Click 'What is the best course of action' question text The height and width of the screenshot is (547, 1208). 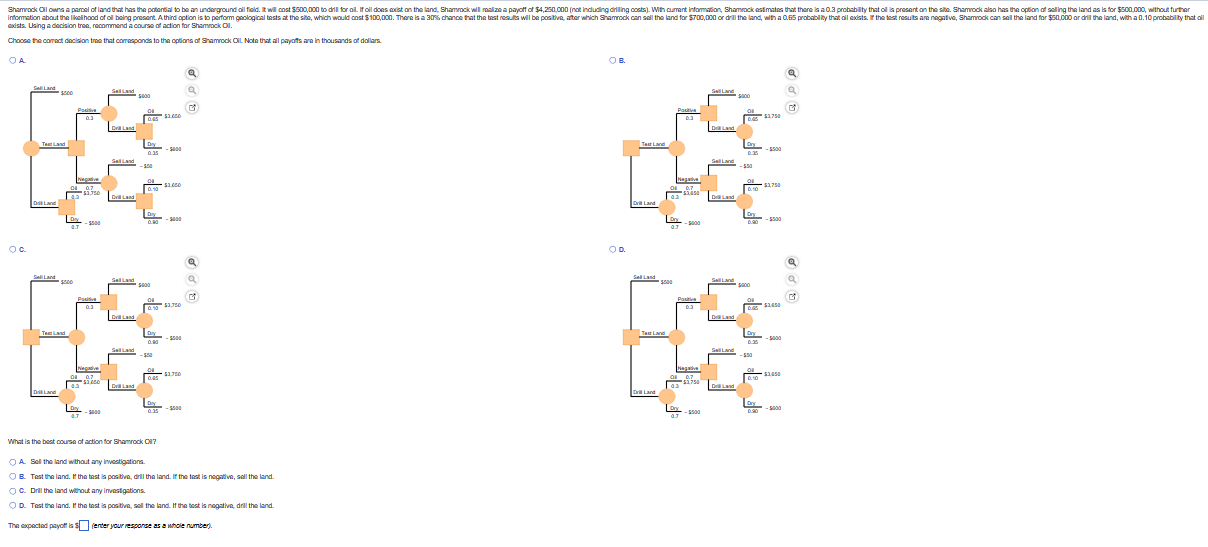pos(81,442)
